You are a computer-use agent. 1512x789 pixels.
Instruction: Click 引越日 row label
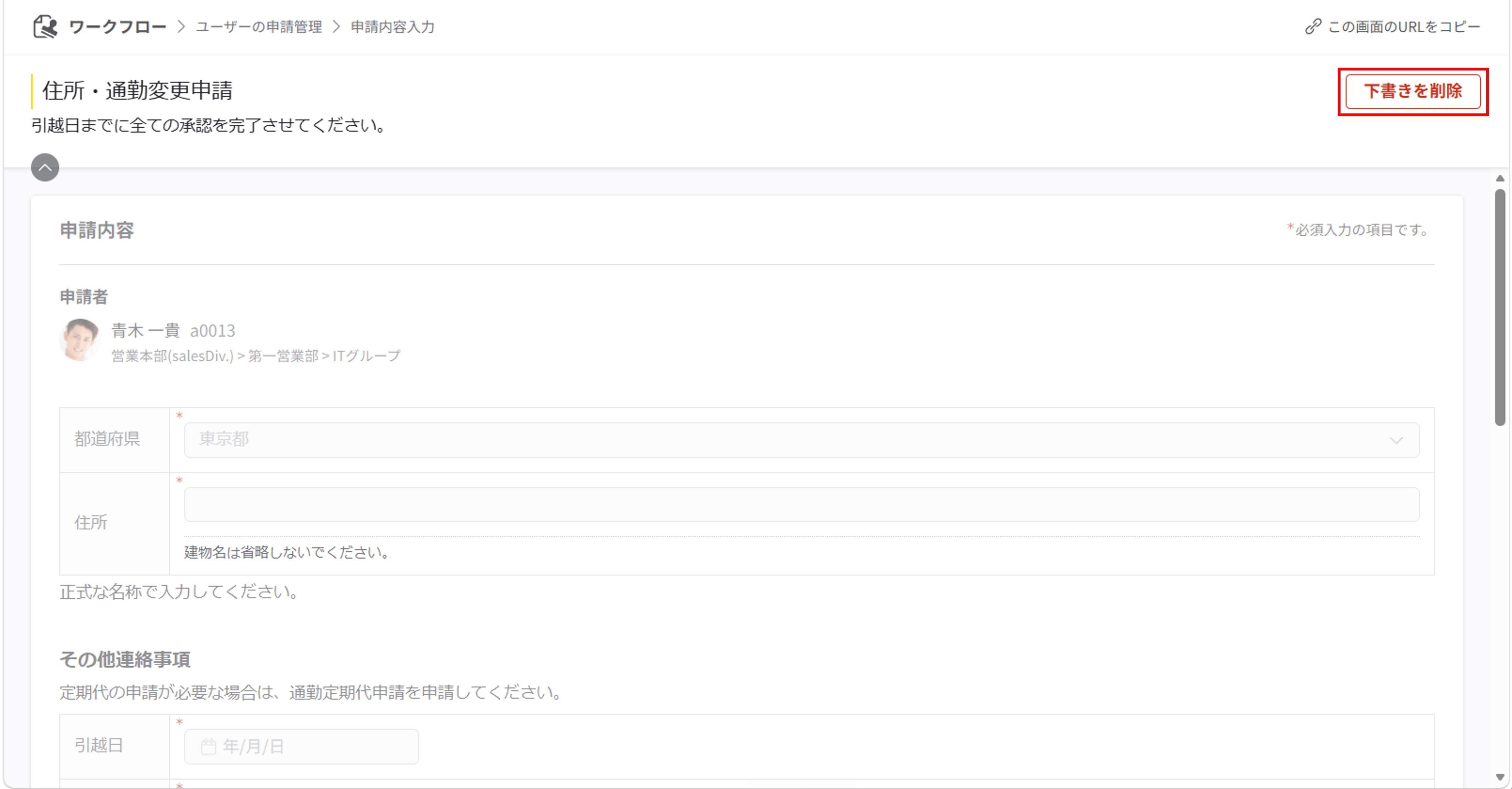[99, 746]
